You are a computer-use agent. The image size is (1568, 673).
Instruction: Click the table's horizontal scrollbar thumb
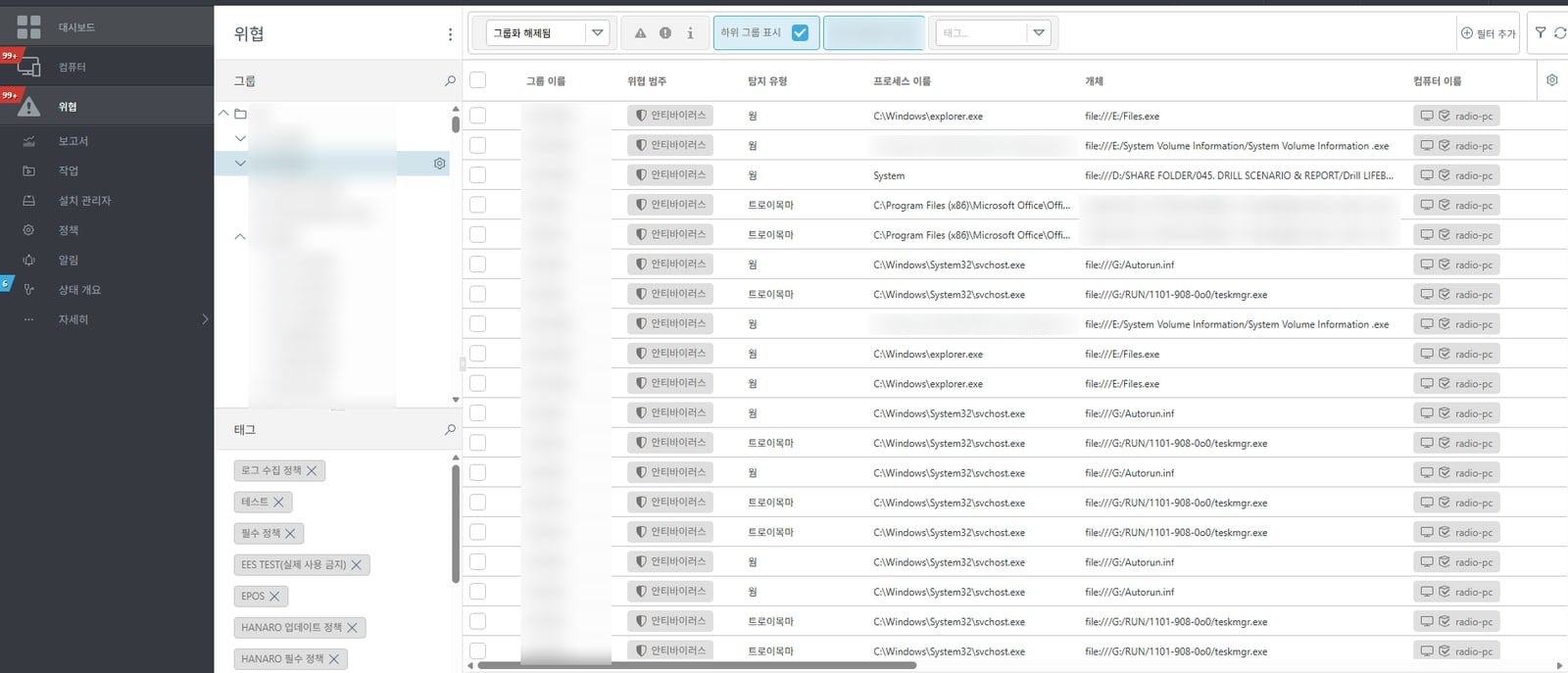(696, 665)
